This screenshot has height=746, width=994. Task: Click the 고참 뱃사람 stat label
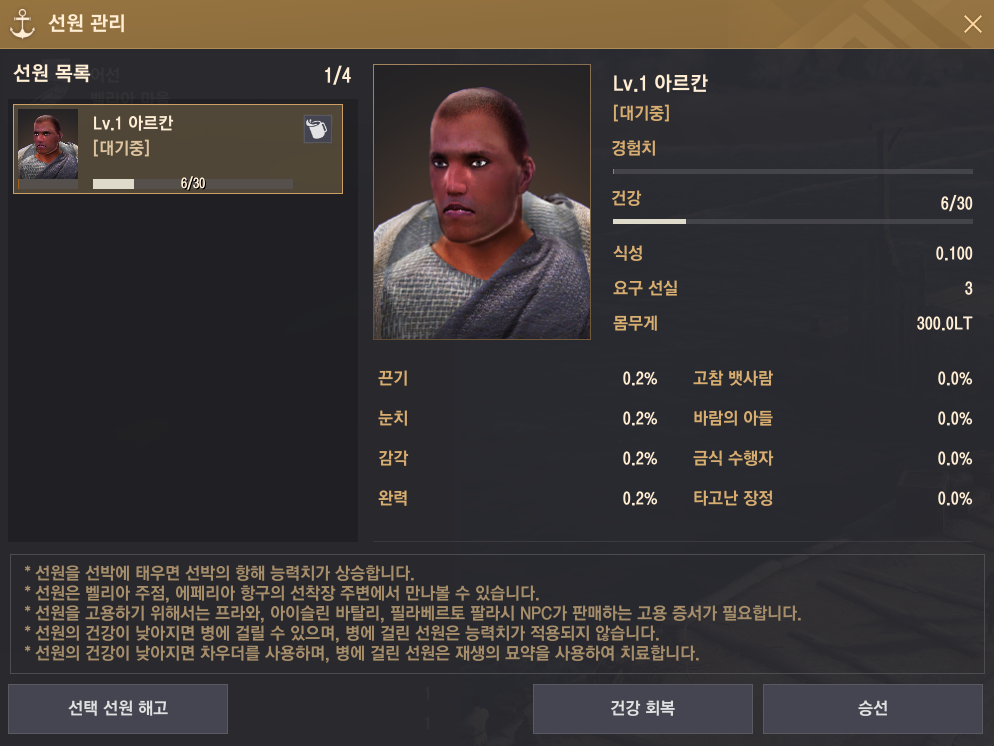732,378
